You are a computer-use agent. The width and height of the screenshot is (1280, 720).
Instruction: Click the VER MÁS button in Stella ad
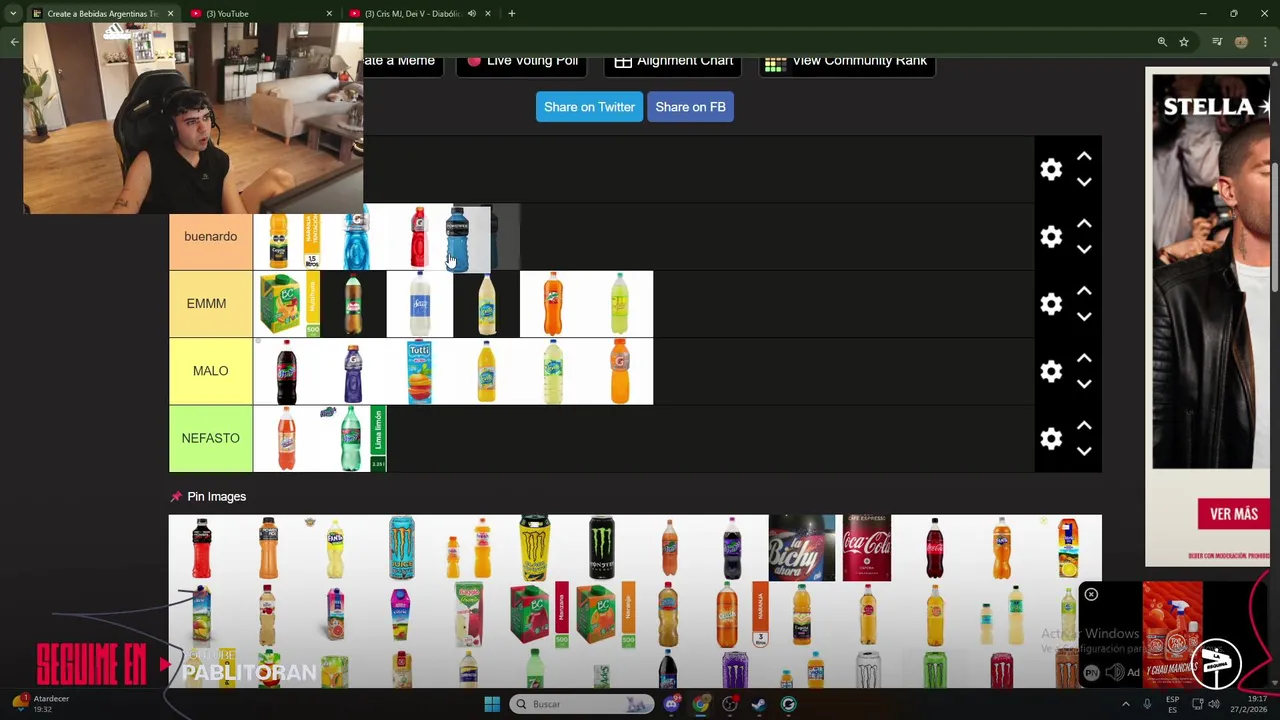coord(1233,514)
